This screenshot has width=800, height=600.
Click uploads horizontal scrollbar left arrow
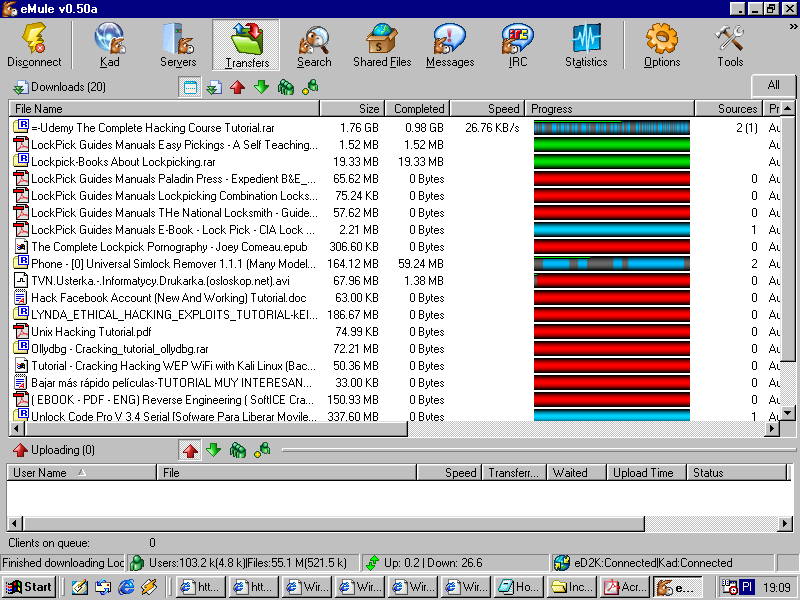click(x=14, y=523)
